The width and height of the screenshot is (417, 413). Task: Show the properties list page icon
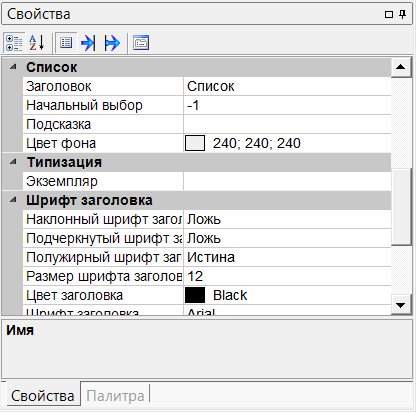66,43
